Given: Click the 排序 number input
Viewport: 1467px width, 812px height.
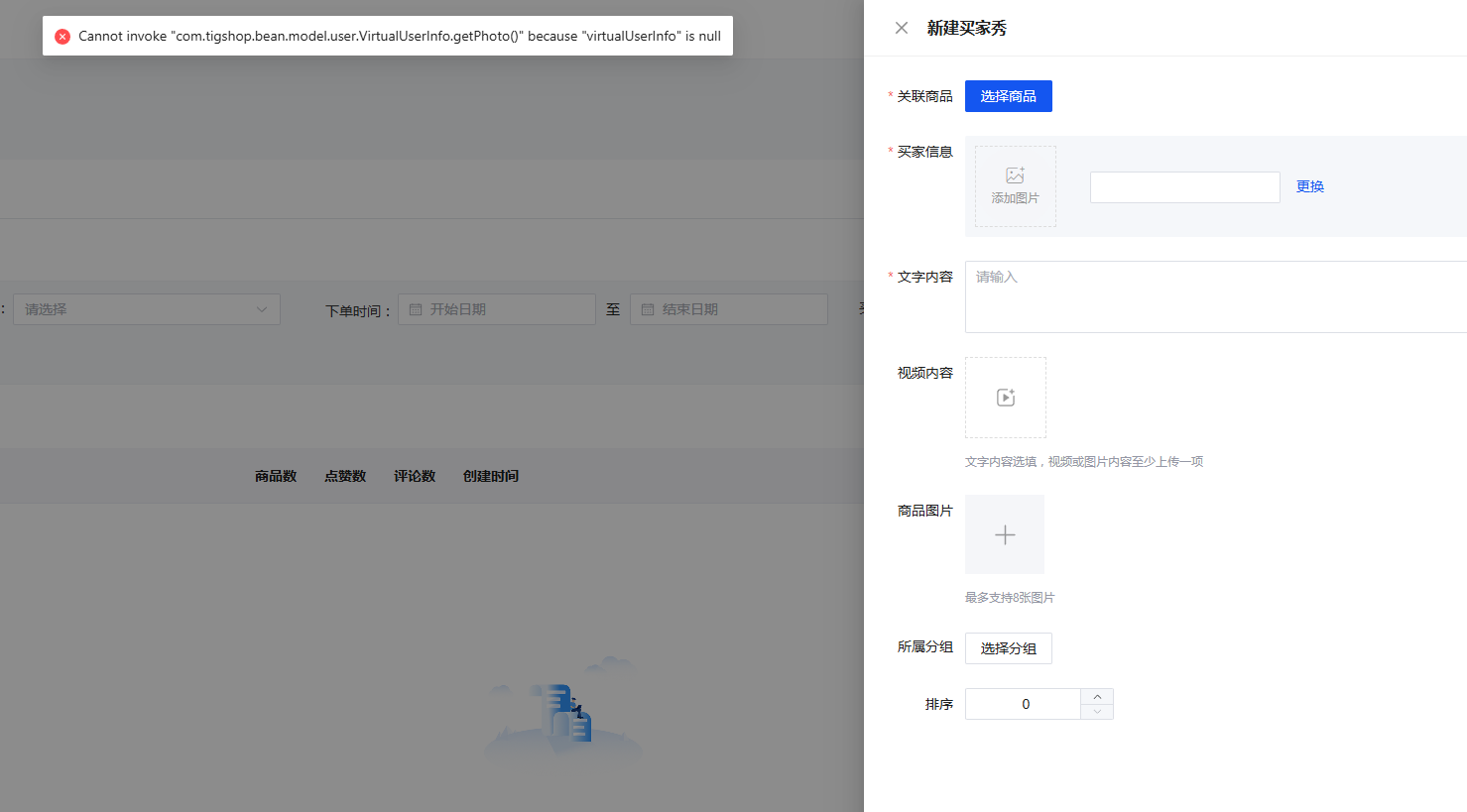Looking at the screenshot, I should [x=1024, y=704].
